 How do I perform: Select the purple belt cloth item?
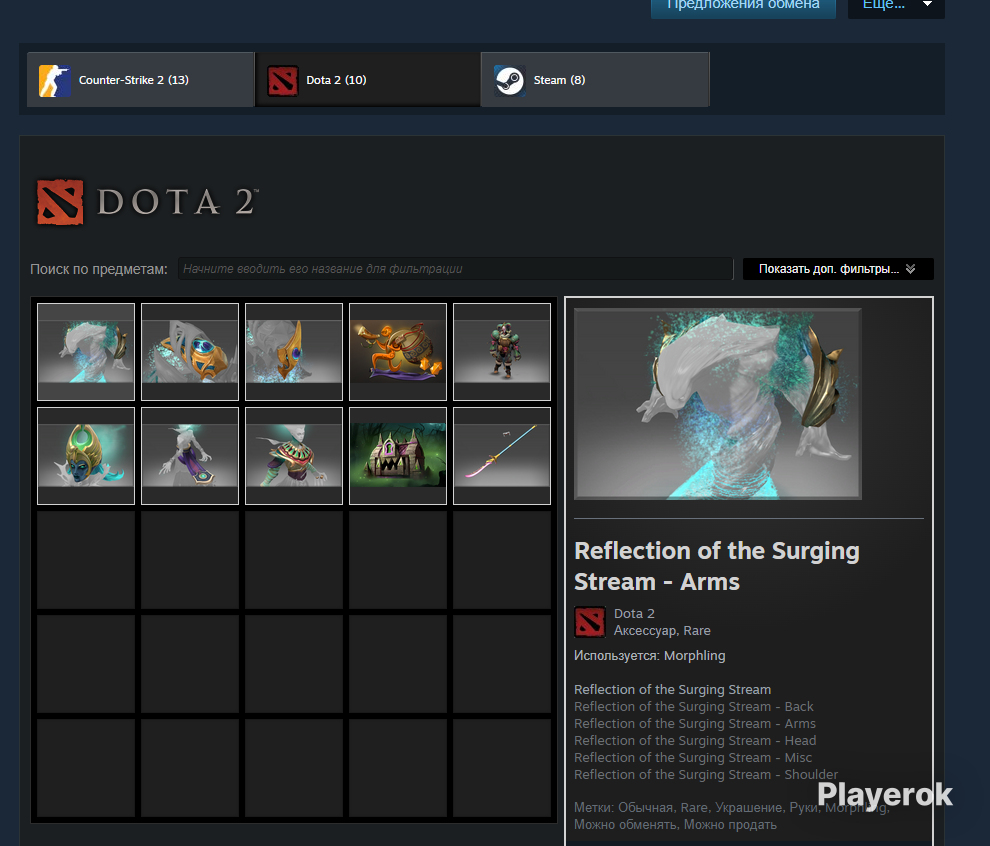190,456
